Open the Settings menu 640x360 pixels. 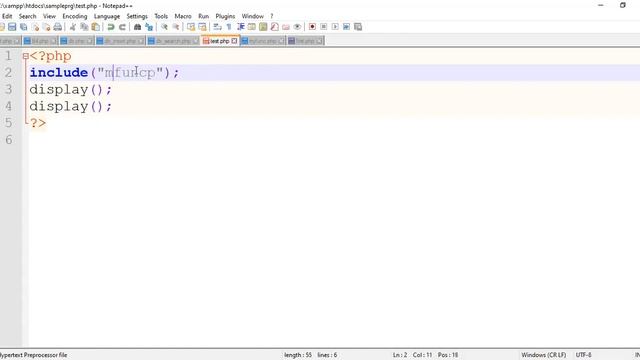tap(137, 16)
